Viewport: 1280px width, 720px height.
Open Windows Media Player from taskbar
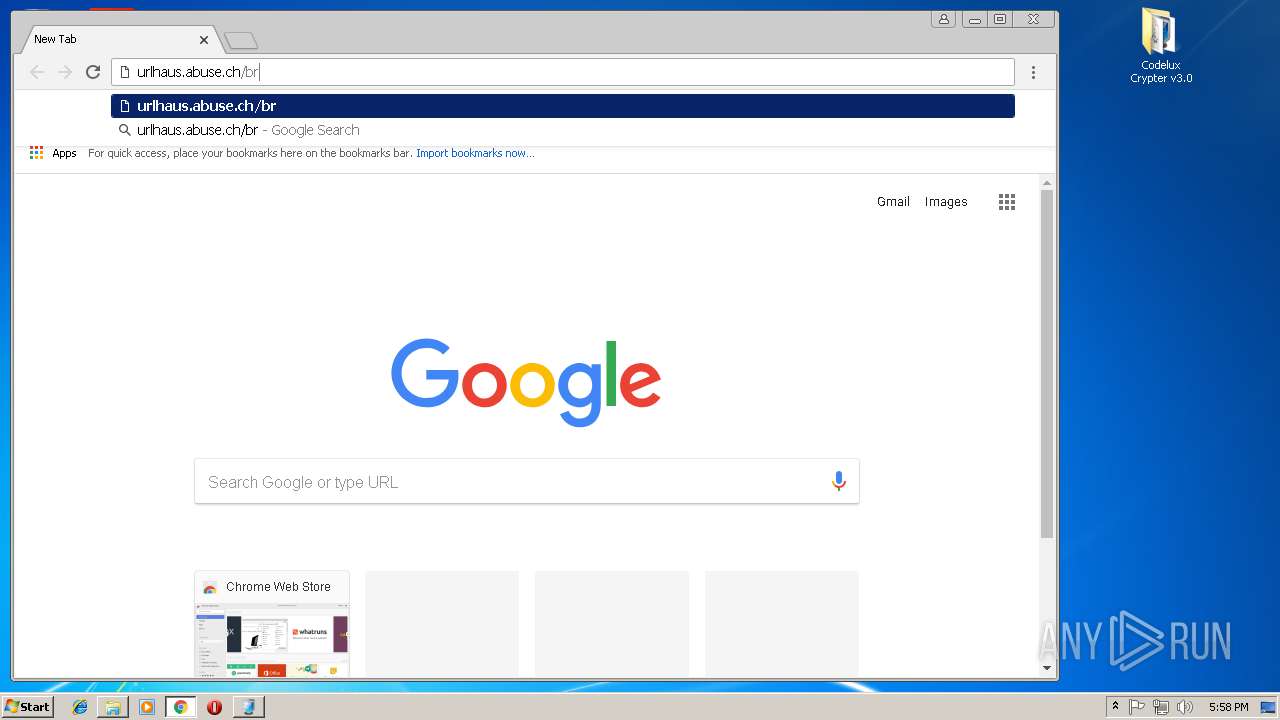tap(147, 707)
